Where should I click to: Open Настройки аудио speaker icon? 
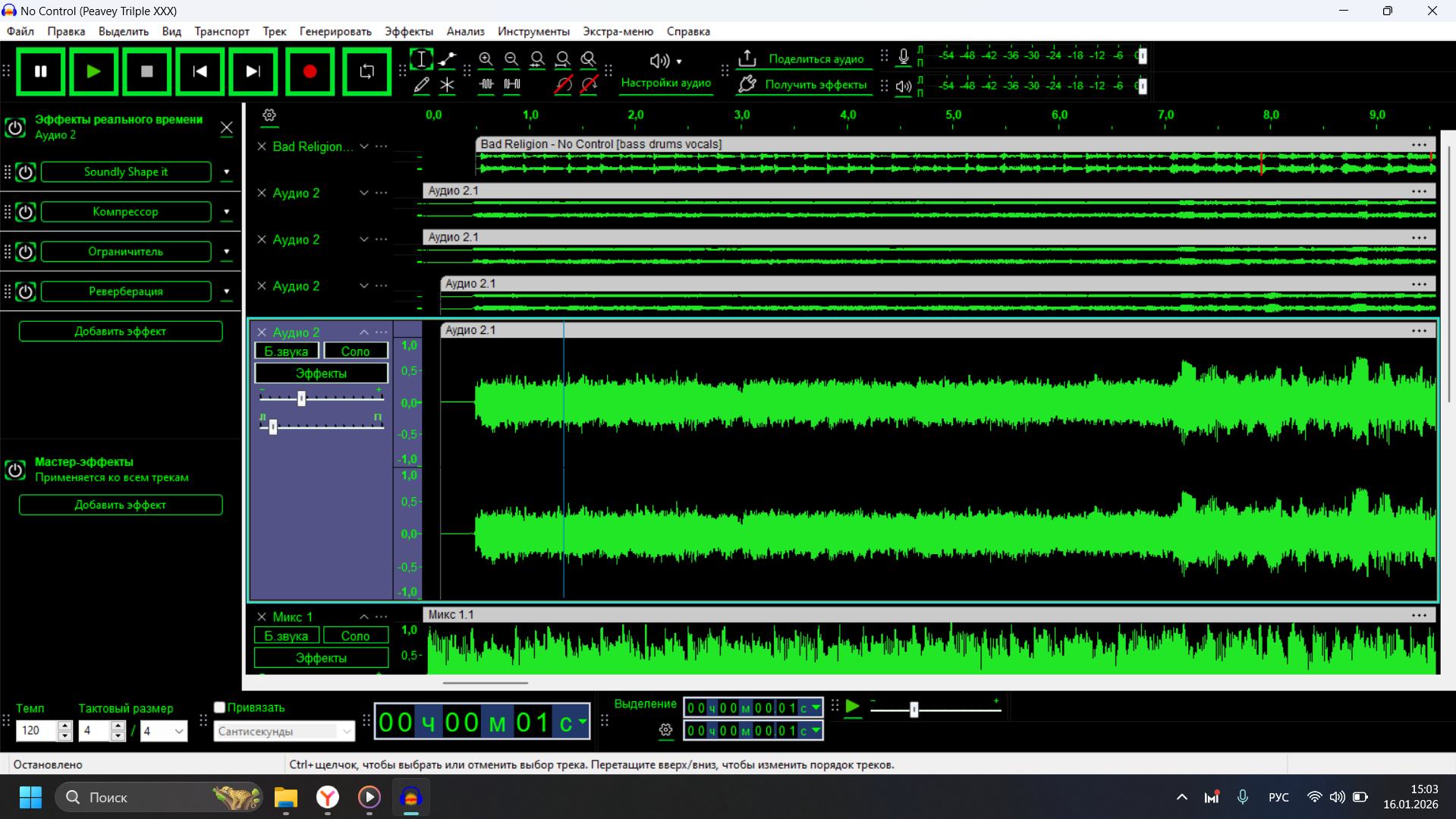click(660, 61)
